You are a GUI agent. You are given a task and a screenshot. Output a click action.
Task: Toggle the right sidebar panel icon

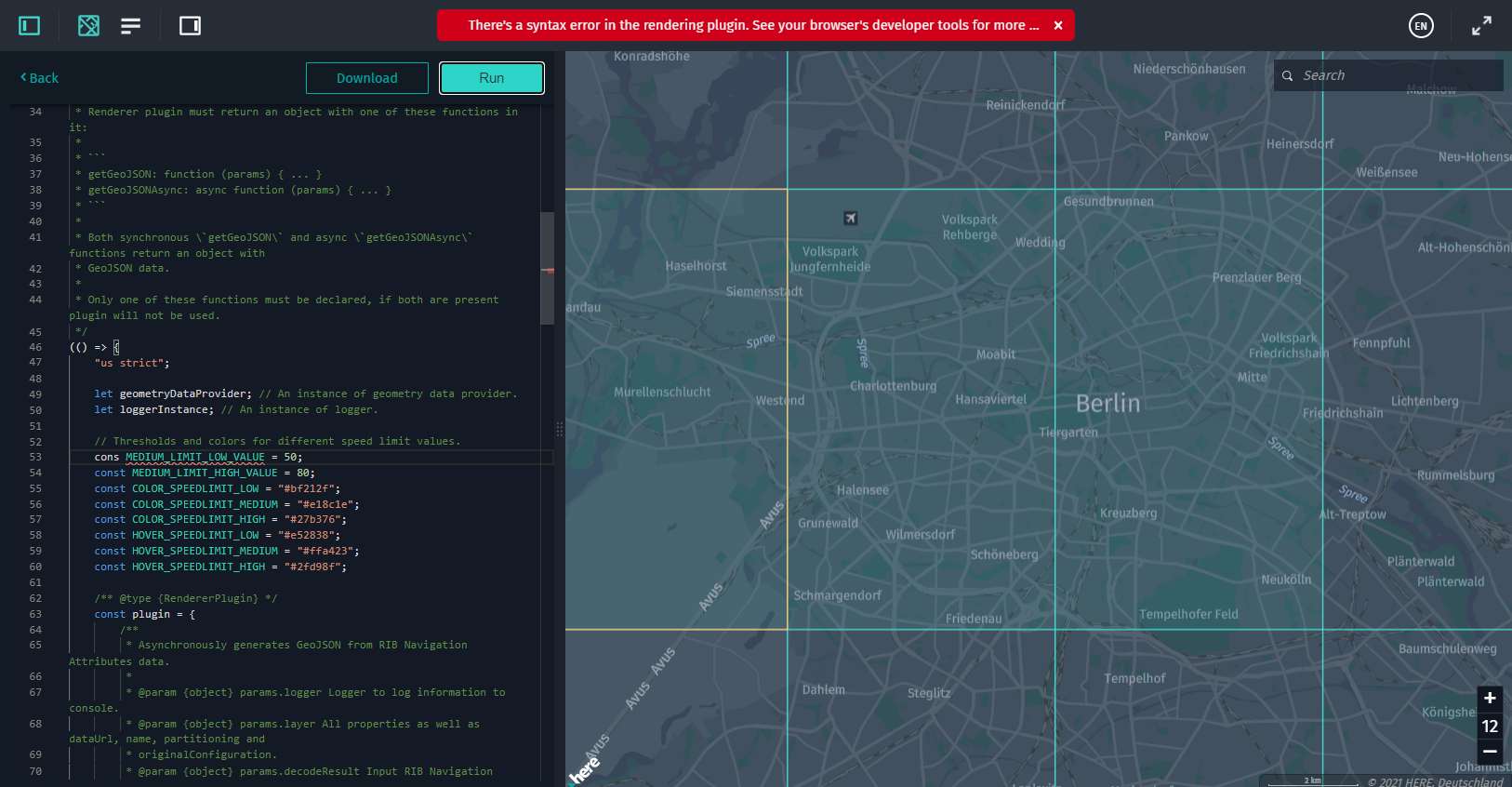click(x=190, y=26)
